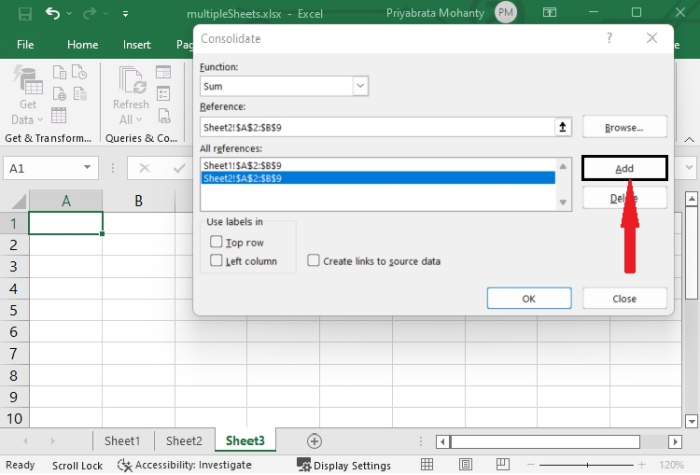
Task: Click the Consolidate dialog help question mark
Action: (x=609, y=38)
